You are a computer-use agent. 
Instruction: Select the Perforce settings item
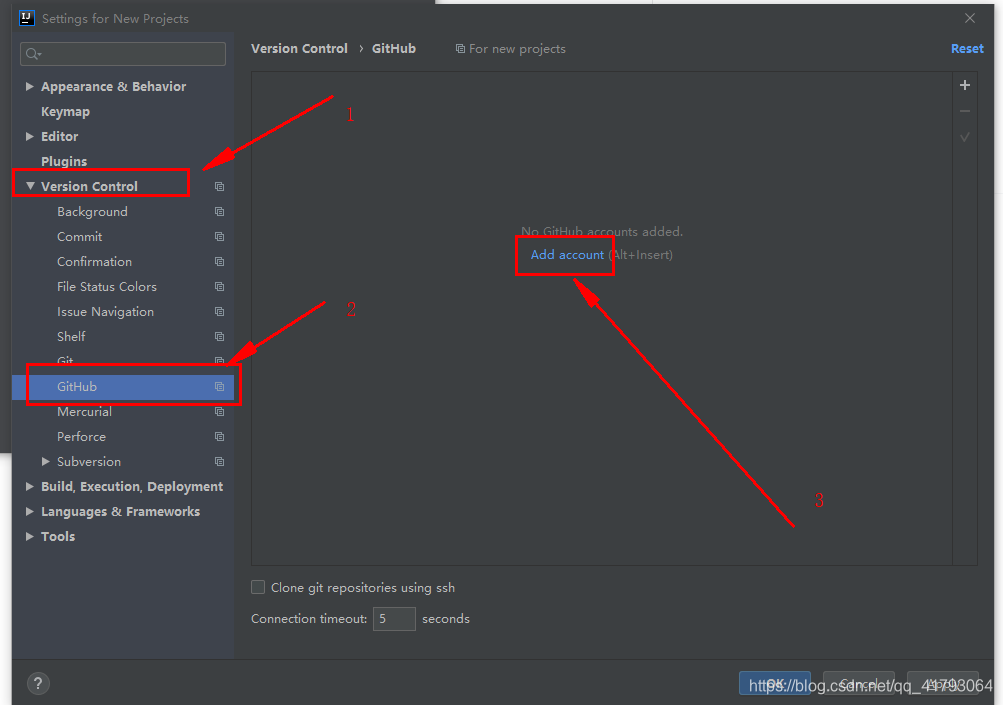coord(81,436)
